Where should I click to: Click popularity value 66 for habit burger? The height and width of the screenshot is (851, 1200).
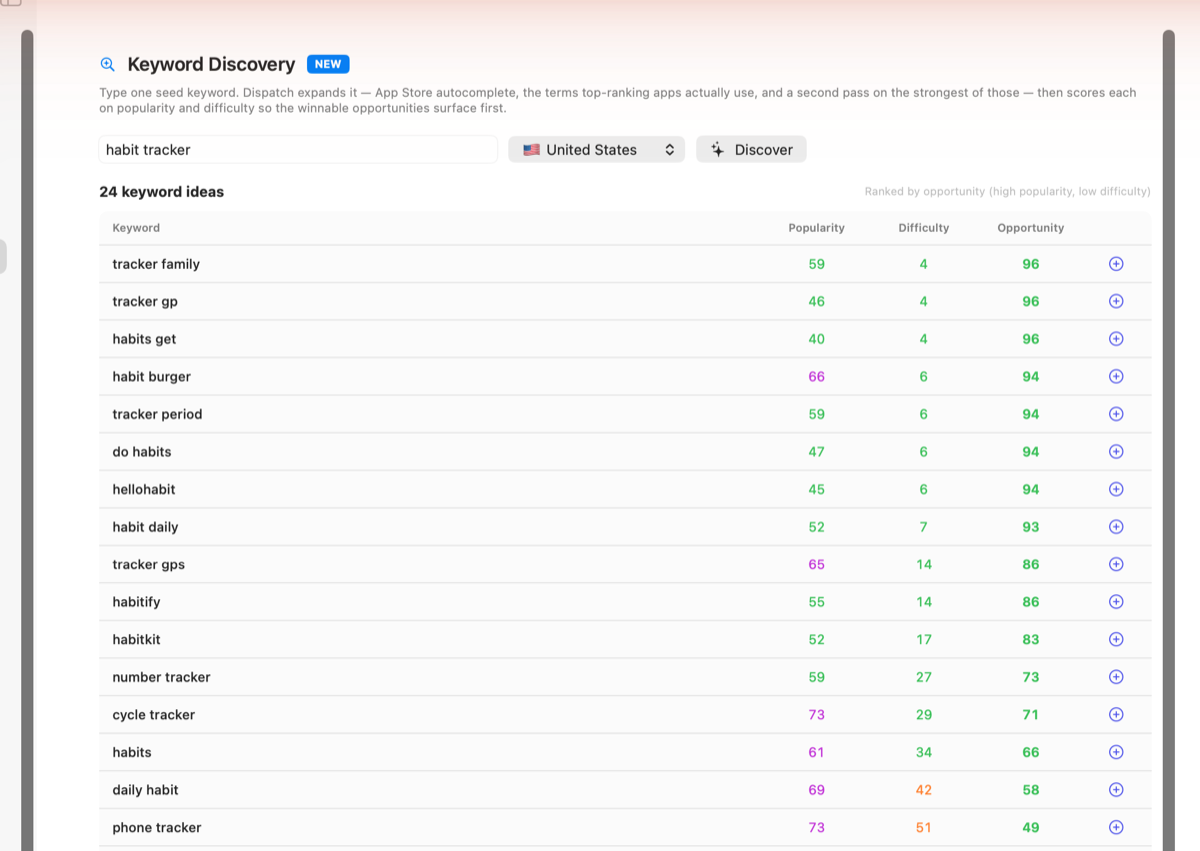[x=816, y=376]
